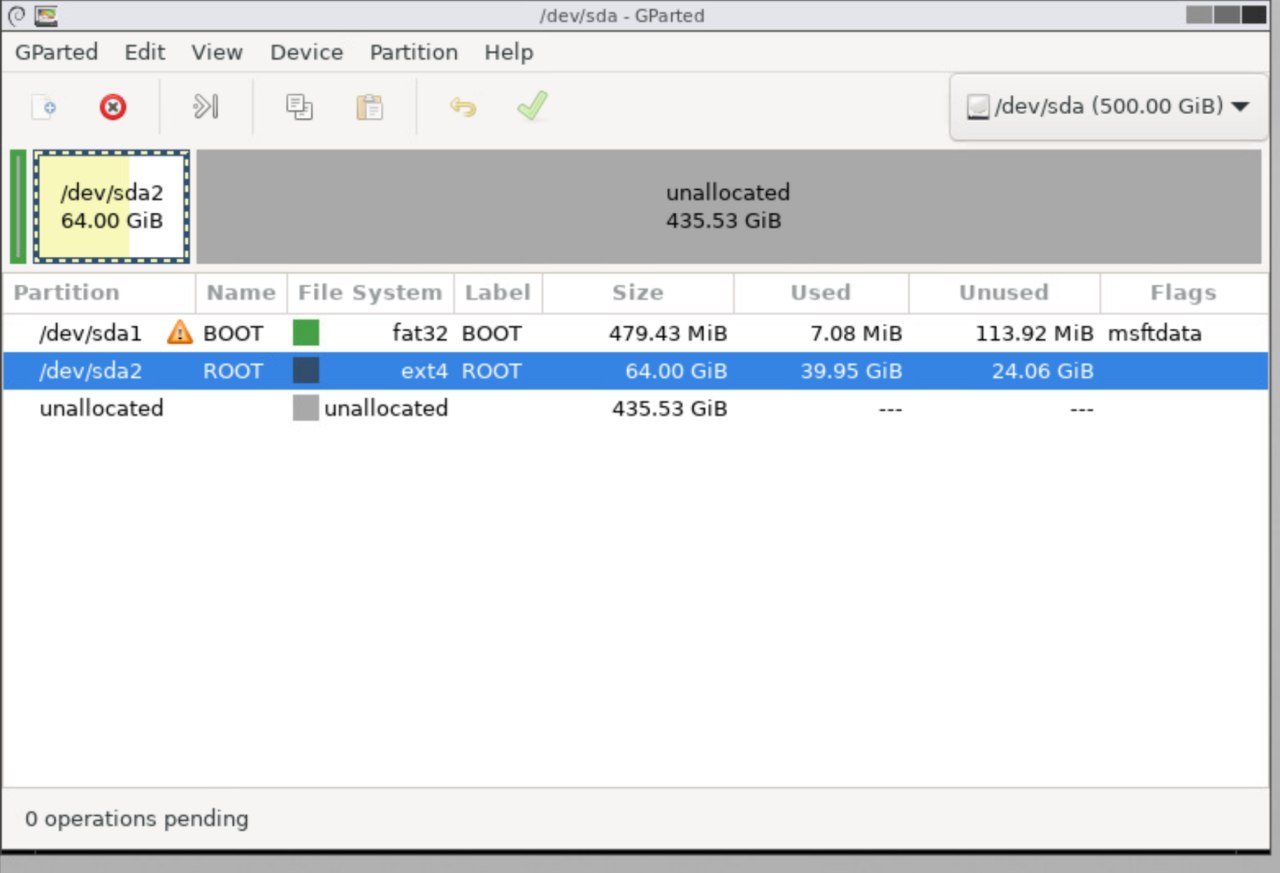
Task: Click the green Apply All Operations checkmark
Action: [x=532, y=106]
